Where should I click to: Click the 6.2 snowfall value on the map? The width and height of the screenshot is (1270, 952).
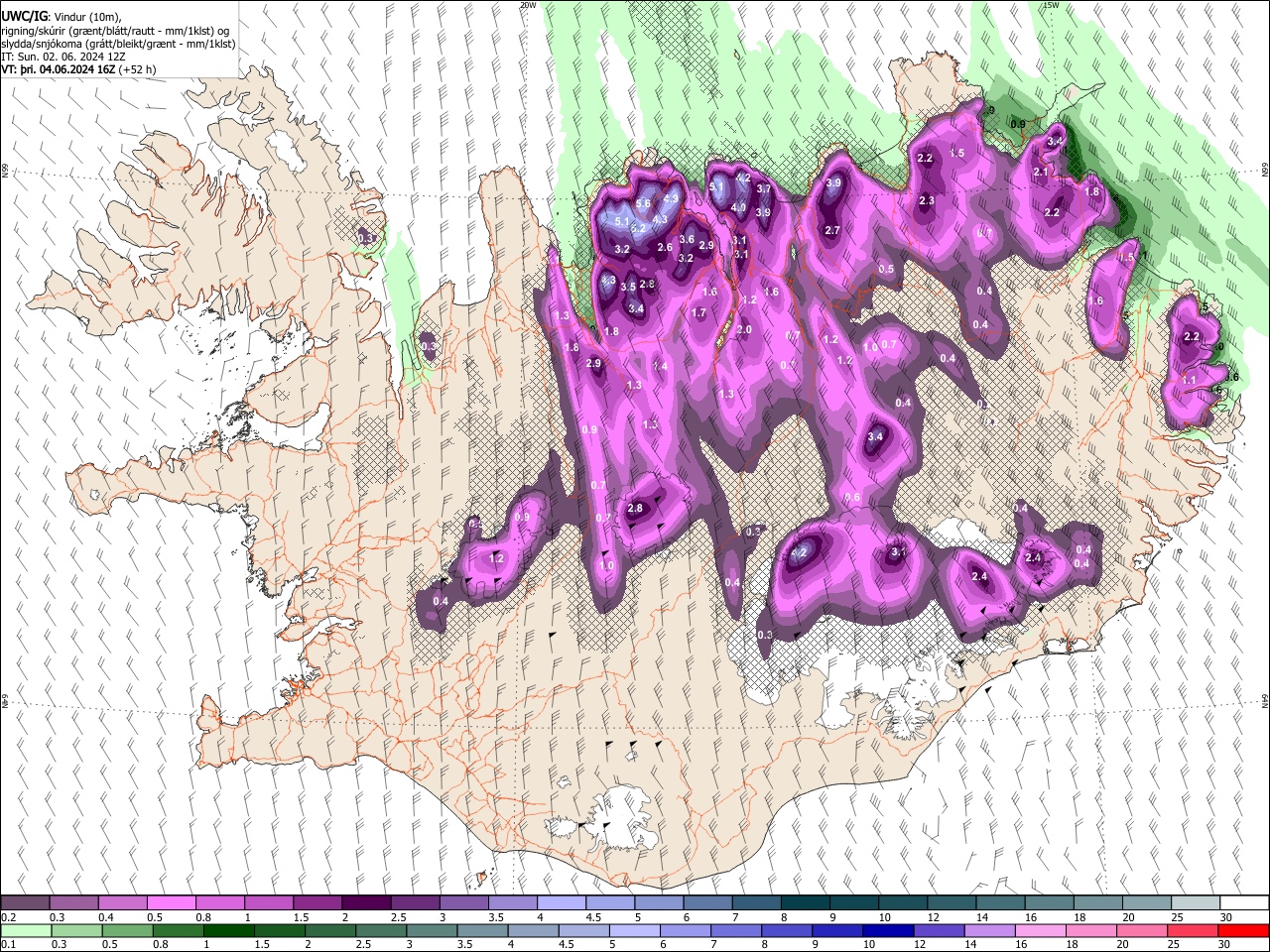(638, 228)
